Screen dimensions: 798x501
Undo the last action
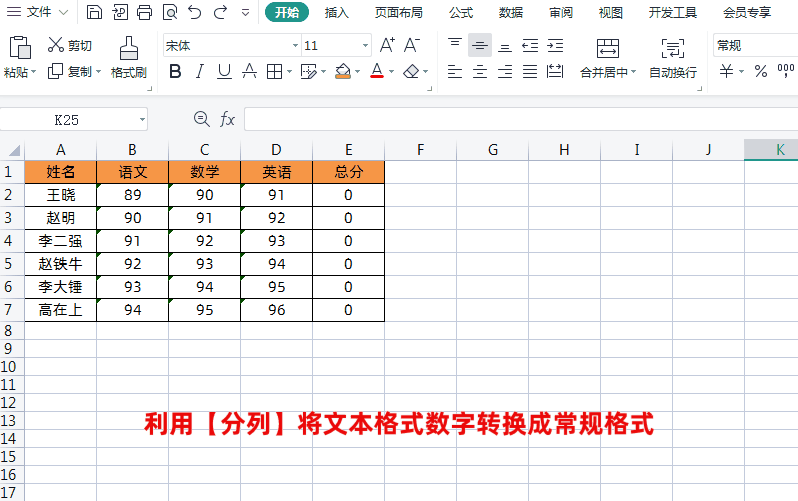(x=195, y=12)
